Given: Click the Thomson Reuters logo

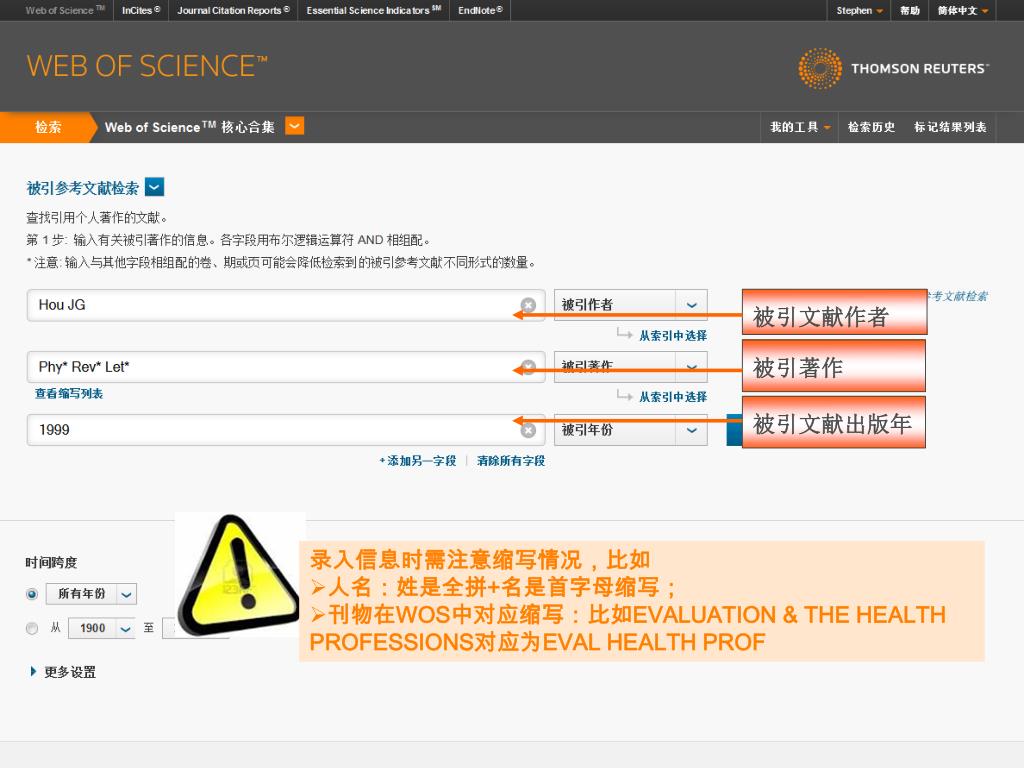Looking at the screenshot, I should pos(893,69).
